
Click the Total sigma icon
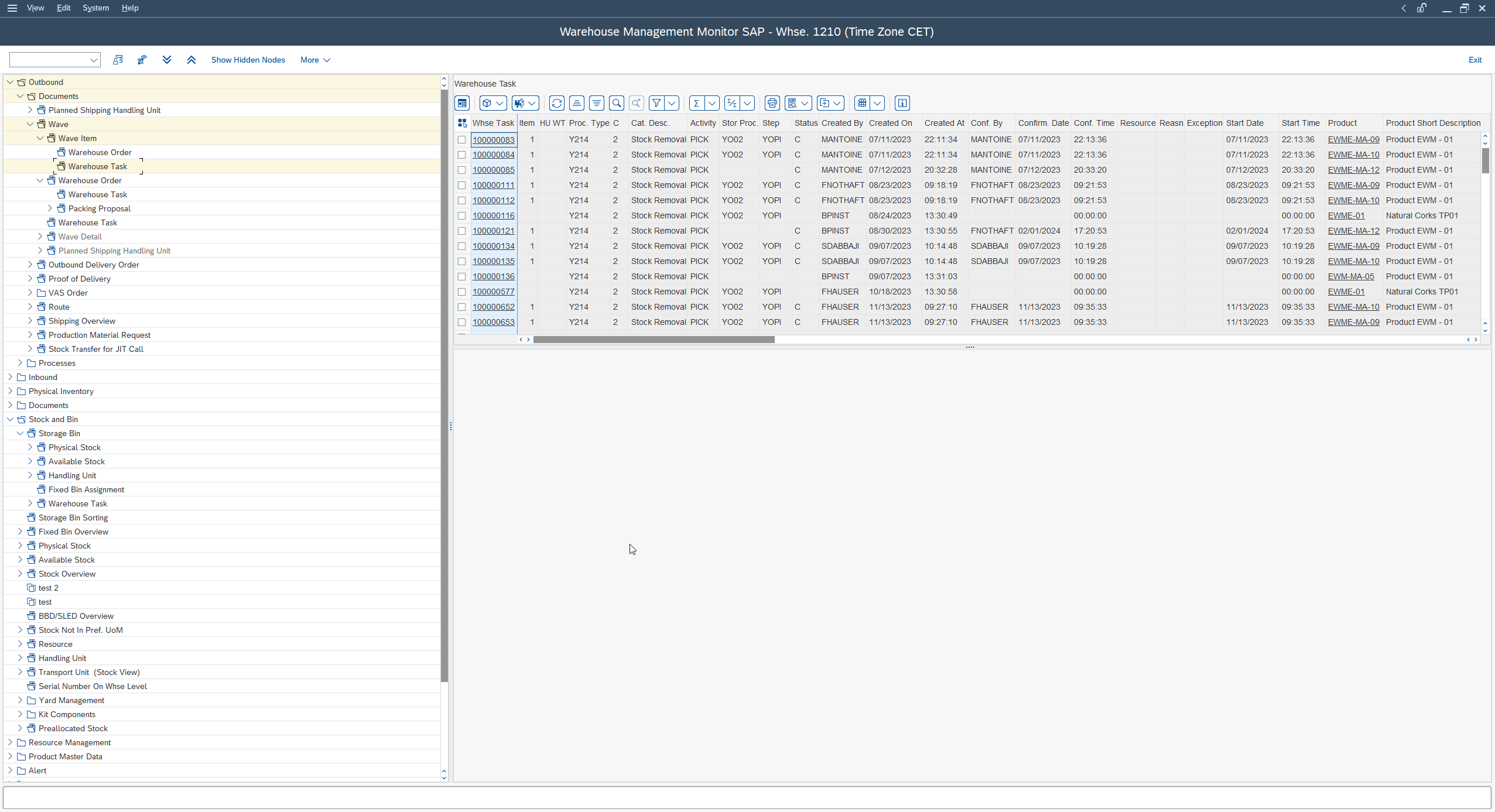point(696,103)
